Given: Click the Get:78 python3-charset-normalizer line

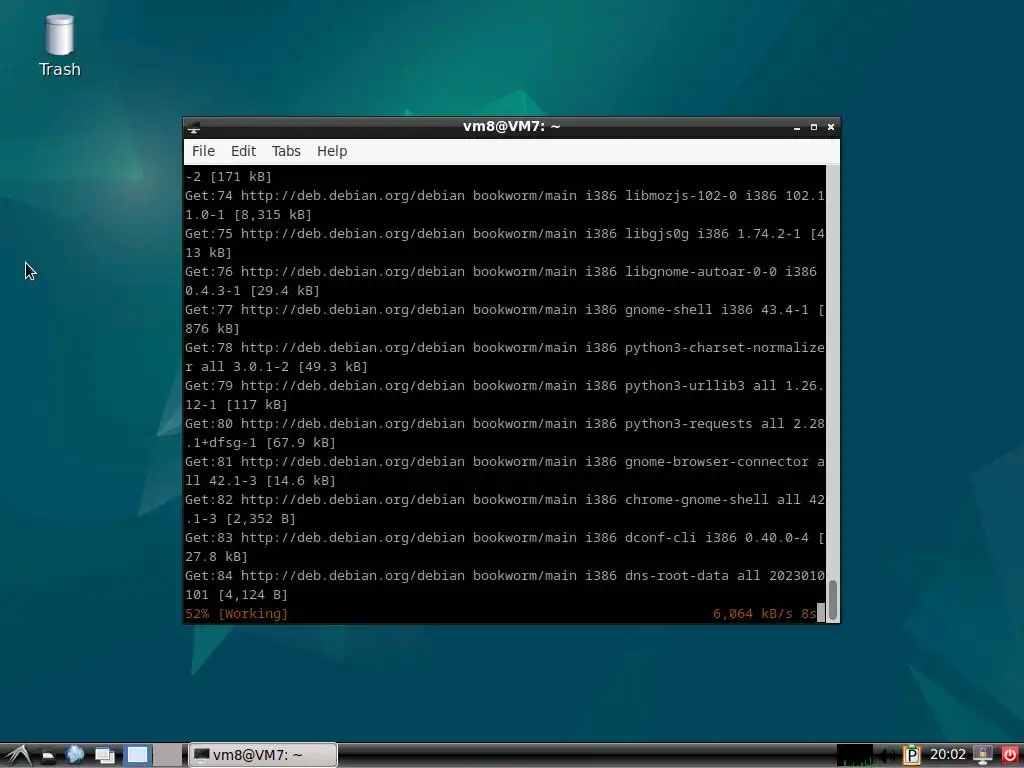Looking at the screenshot, I should [x=505, y=357].
